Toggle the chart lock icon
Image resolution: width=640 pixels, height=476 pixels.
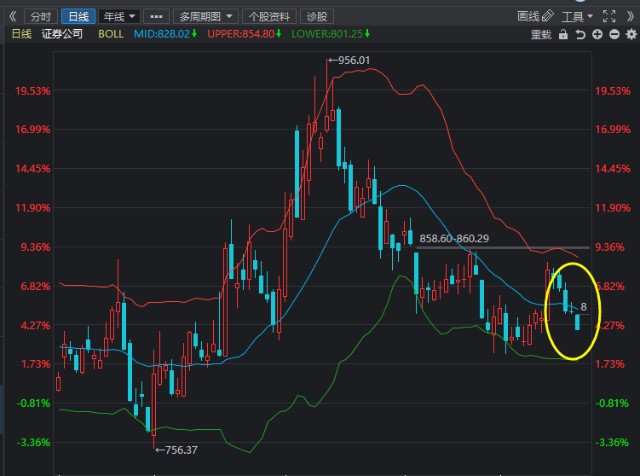tap(566, 34)
